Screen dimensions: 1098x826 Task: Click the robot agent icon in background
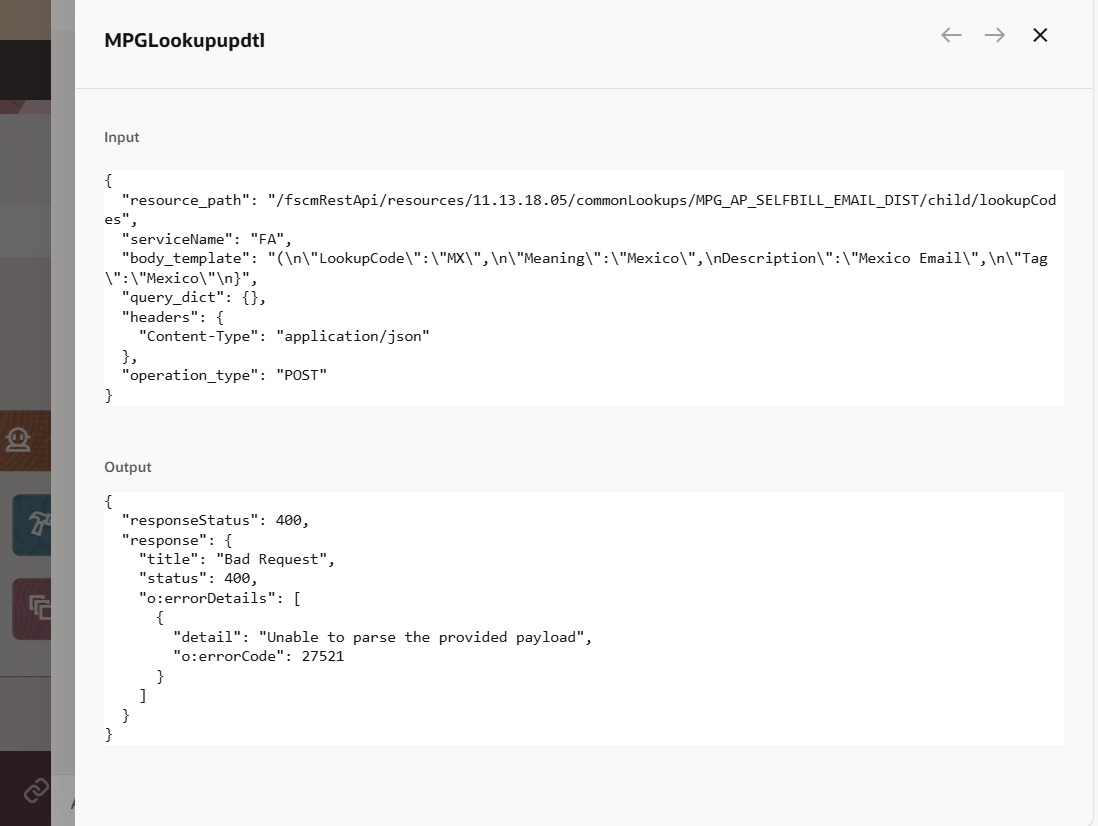[18, 439]
